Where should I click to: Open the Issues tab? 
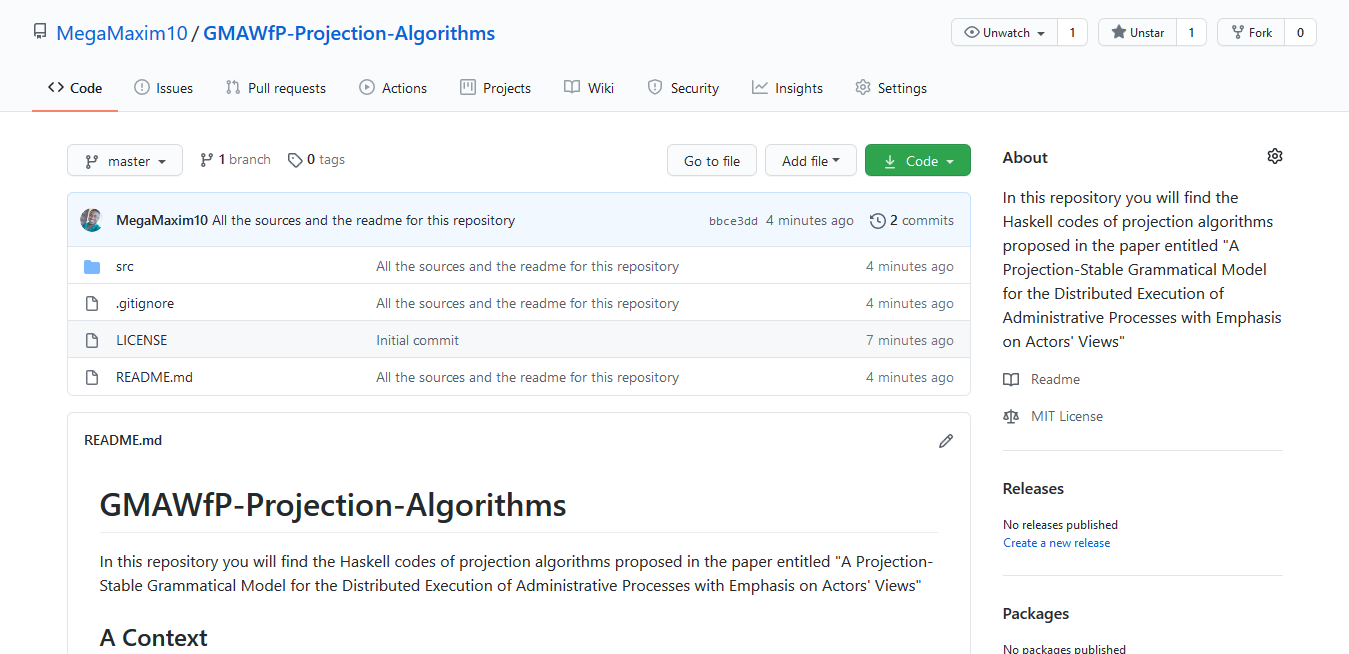[163, 88]
